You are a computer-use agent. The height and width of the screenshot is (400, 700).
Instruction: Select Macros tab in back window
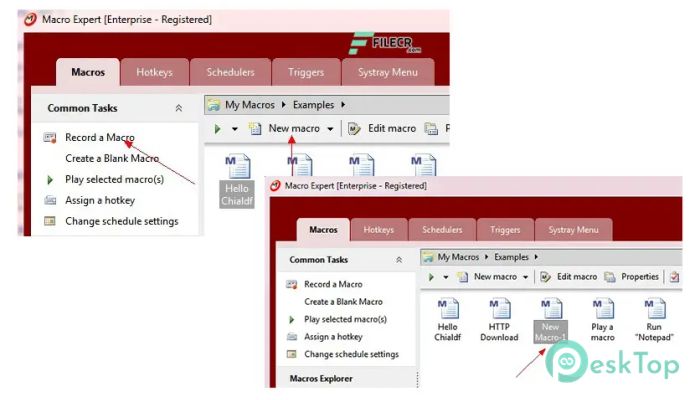click(88, 72)
